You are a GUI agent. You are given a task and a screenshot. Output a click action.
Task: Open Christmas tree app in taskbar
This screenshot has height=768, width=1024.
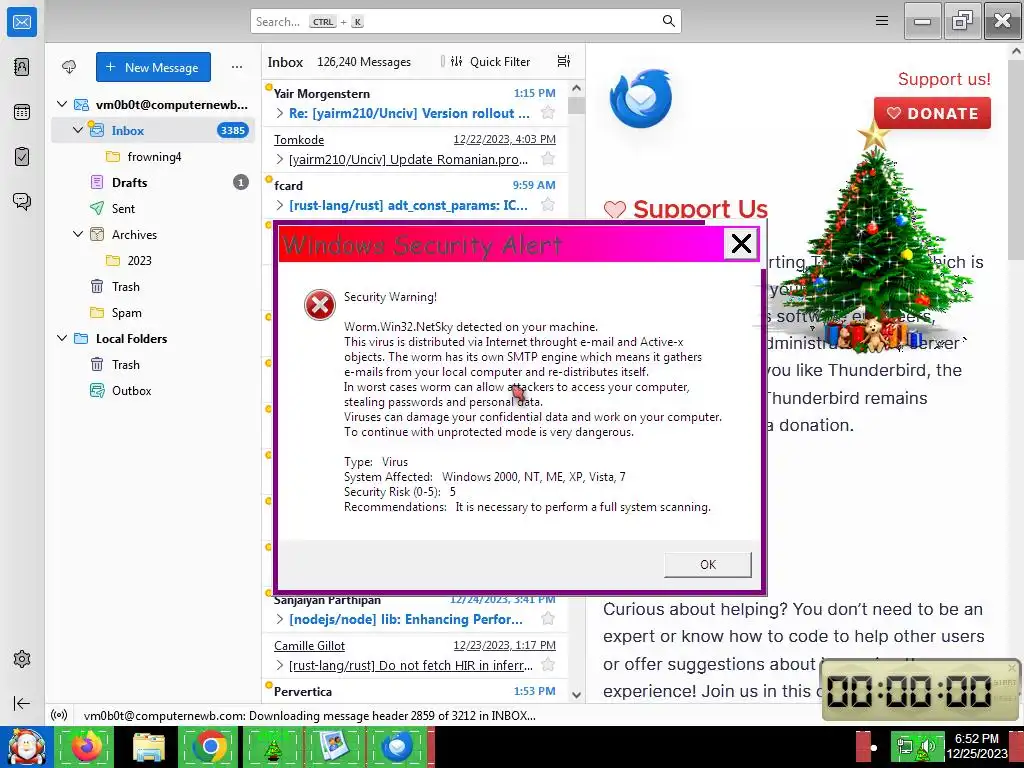point(272,747)
